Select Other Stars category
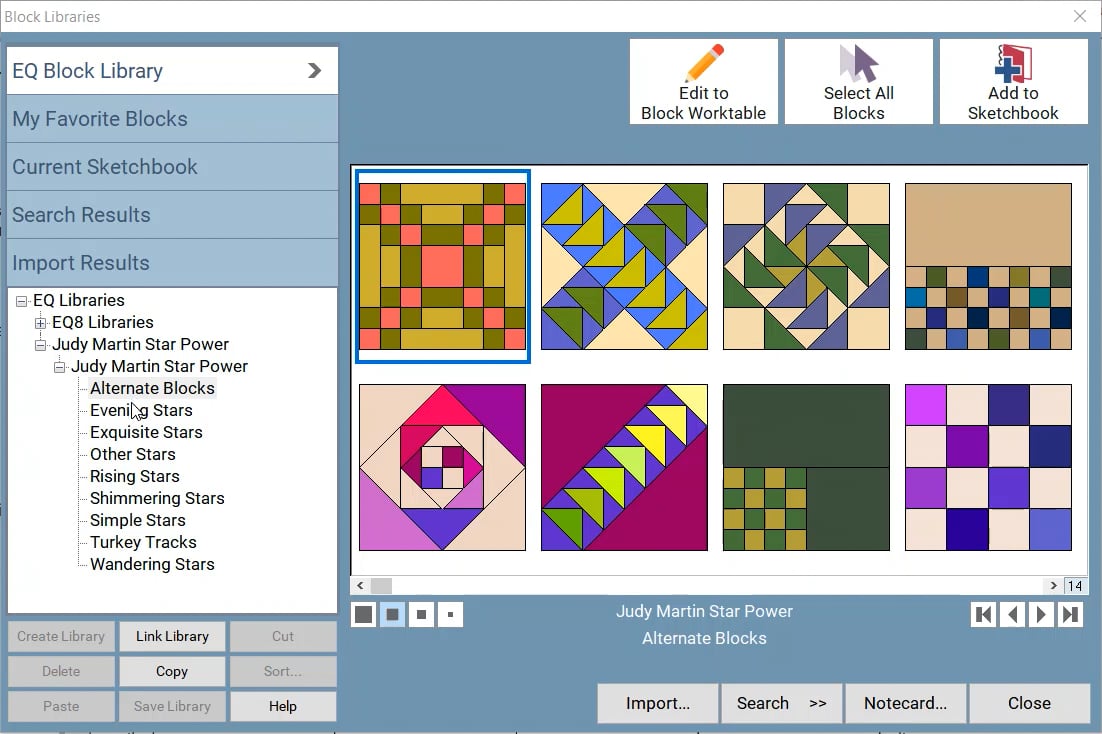1102x734 pixels. (x=132, y=454)
